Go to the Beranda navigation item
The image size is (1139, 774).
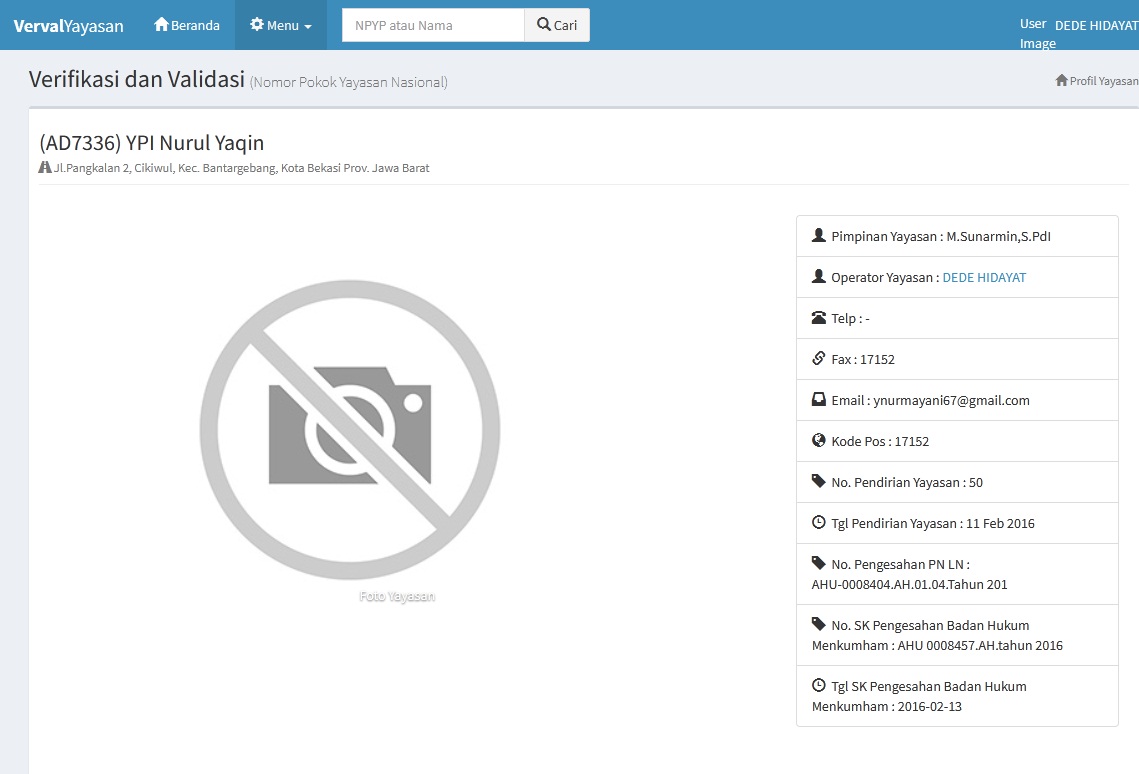click(187, 25)
